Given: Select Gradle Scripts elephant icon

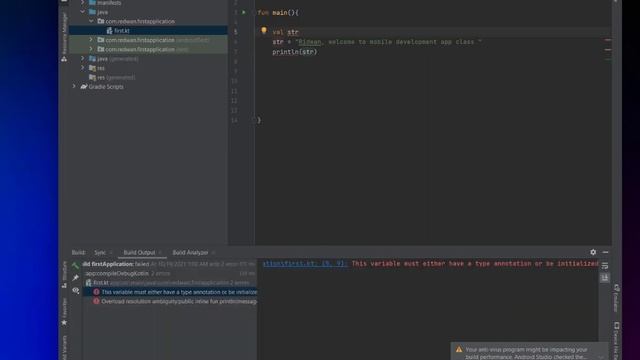Looking at the screenshot, I should (84, 87).
